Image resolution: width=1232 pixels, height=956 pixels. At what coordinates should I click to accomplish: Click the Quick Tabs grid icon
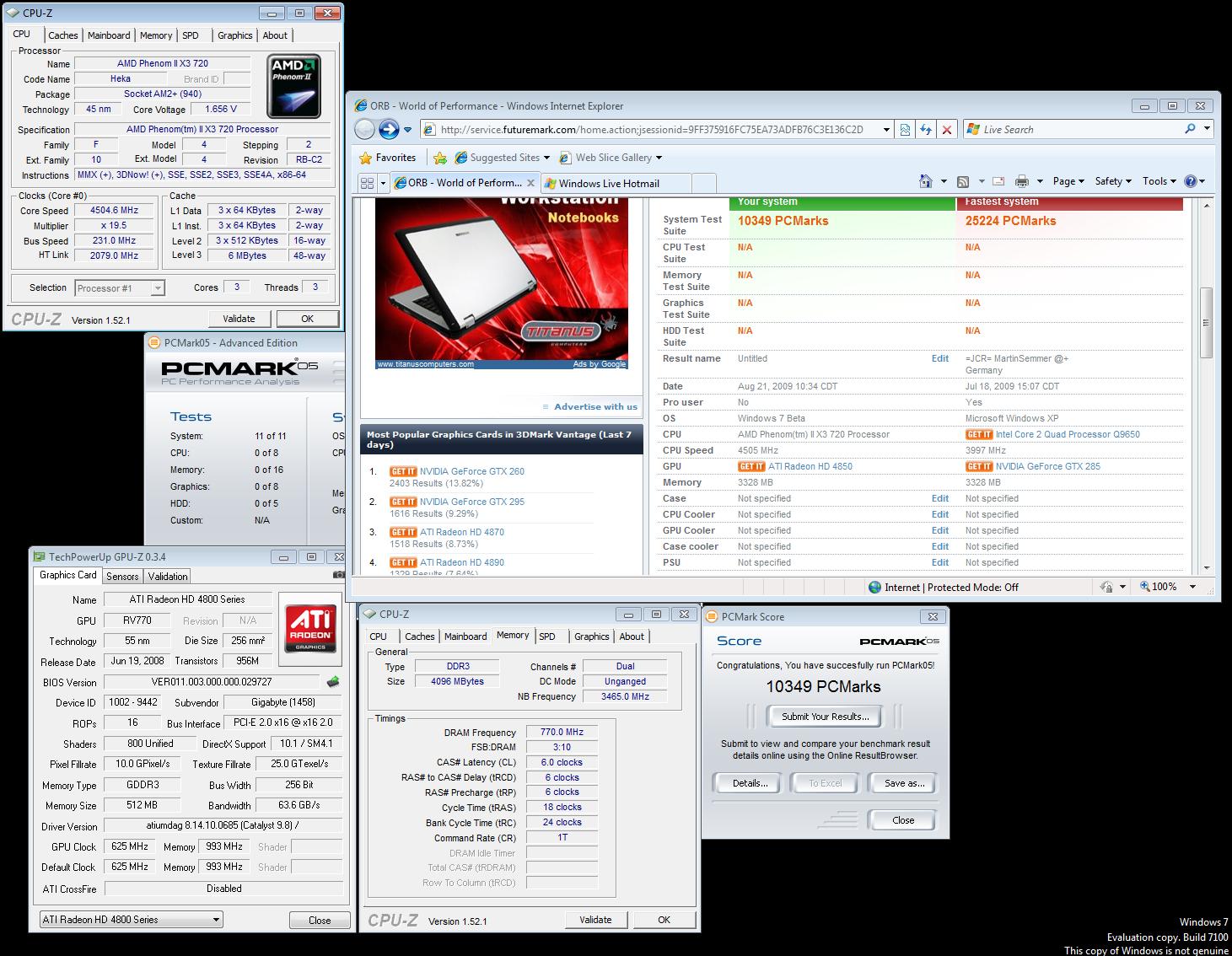tap(367, 183)
